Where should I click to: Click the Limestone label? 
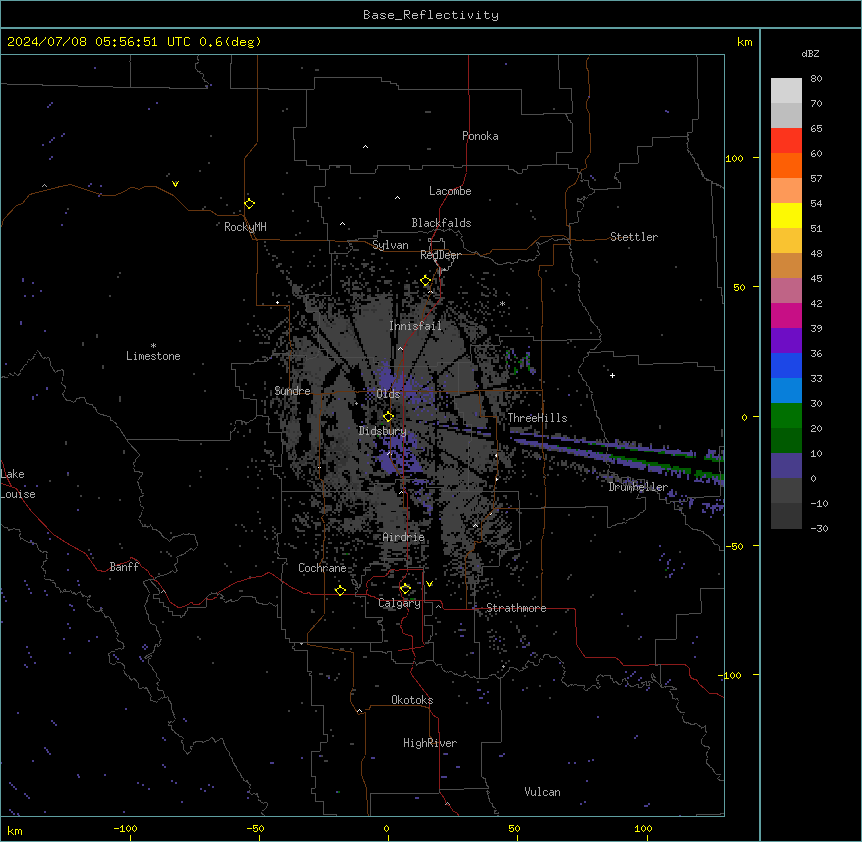click(153, 356)
